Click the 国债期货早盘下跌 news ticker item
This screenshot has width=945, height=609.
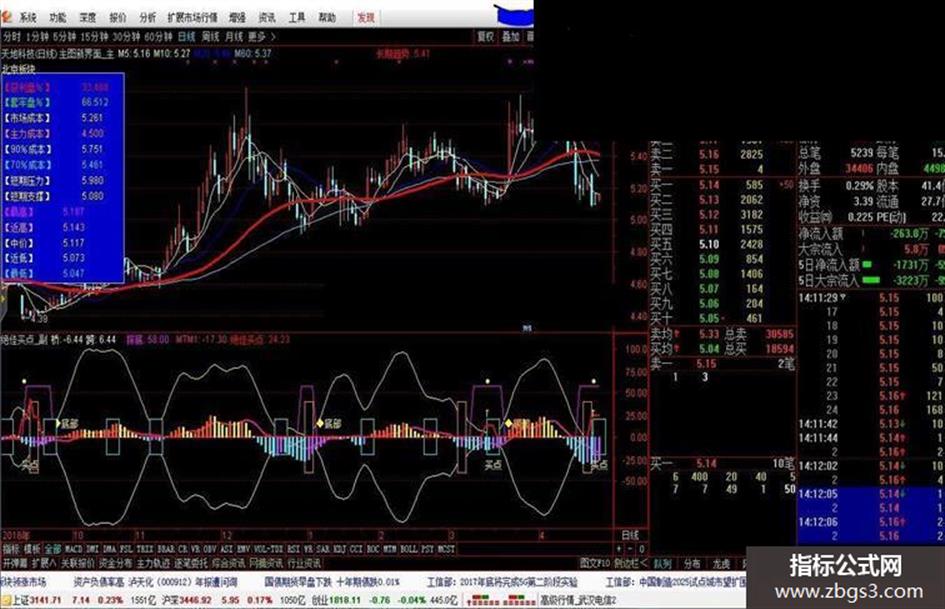(298, 582)
